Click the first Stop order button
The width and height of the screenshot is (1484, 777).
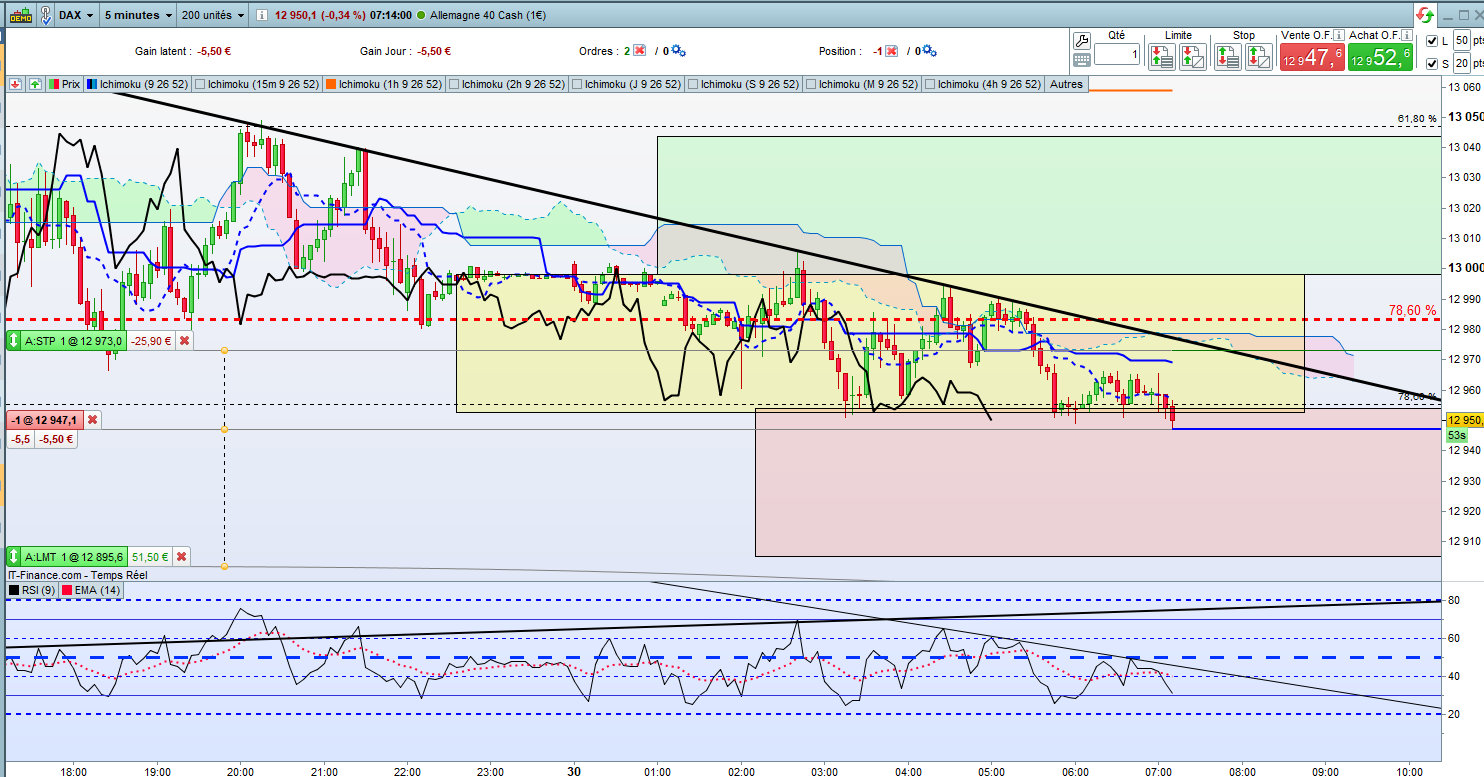1228,56
